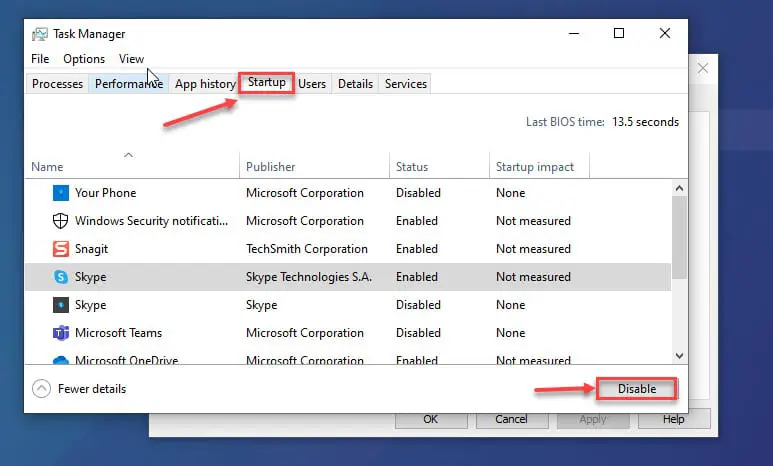Select the Snagit entry name
773x466 pixels.
pos(91,249)
